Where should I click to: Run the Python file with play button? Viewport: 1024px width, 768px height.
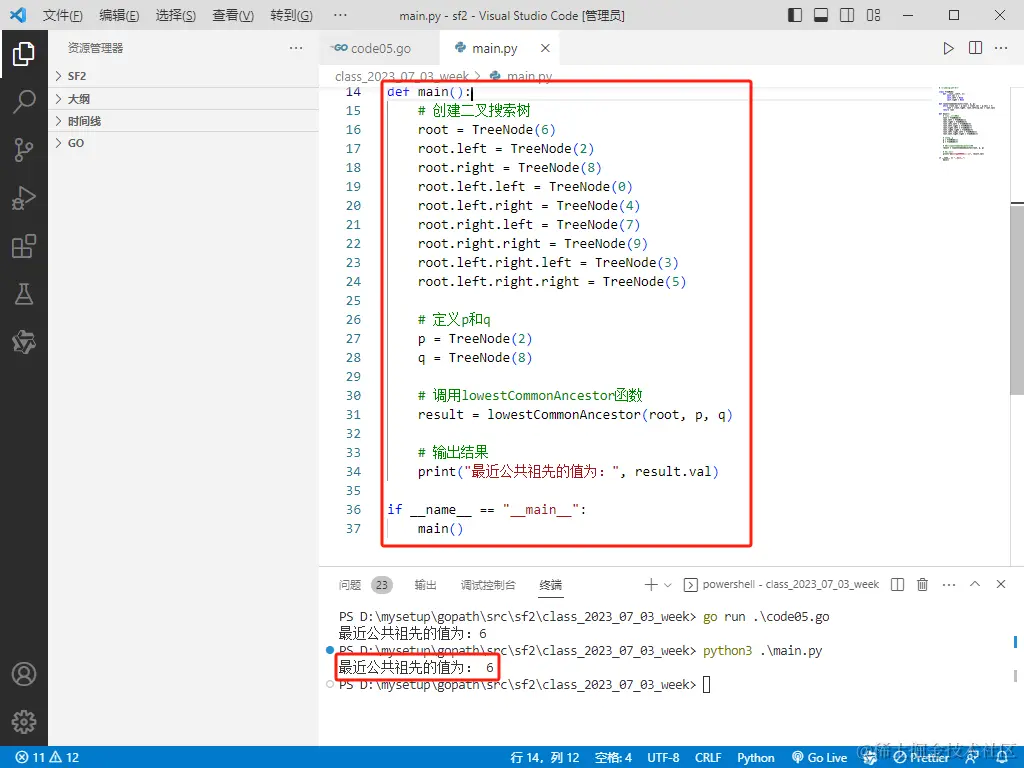coord(948,48)
